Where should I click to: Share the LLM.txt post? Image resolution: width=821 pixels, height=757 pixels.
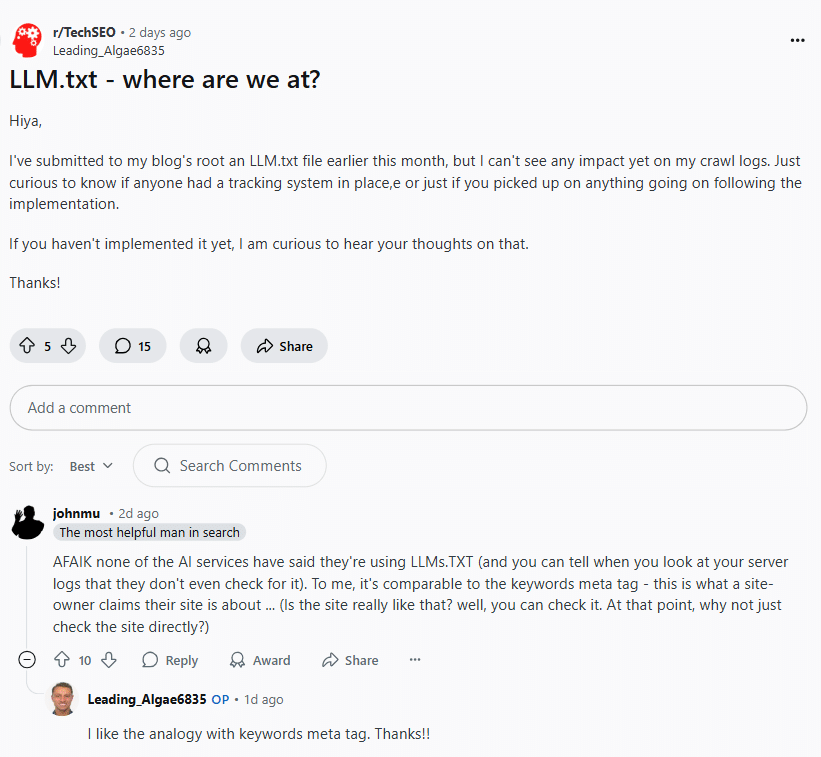[284, 346]
